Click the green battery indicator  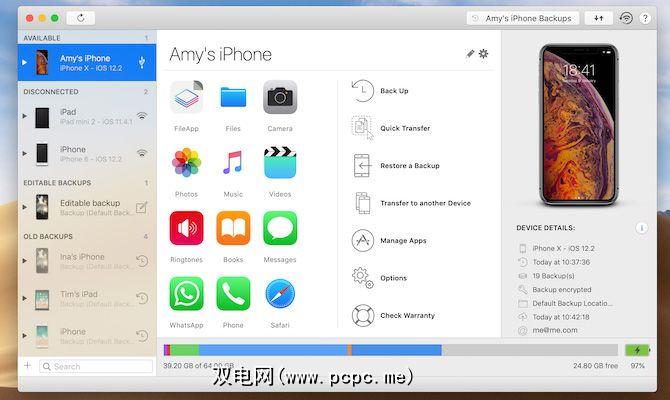coord(637,350)
